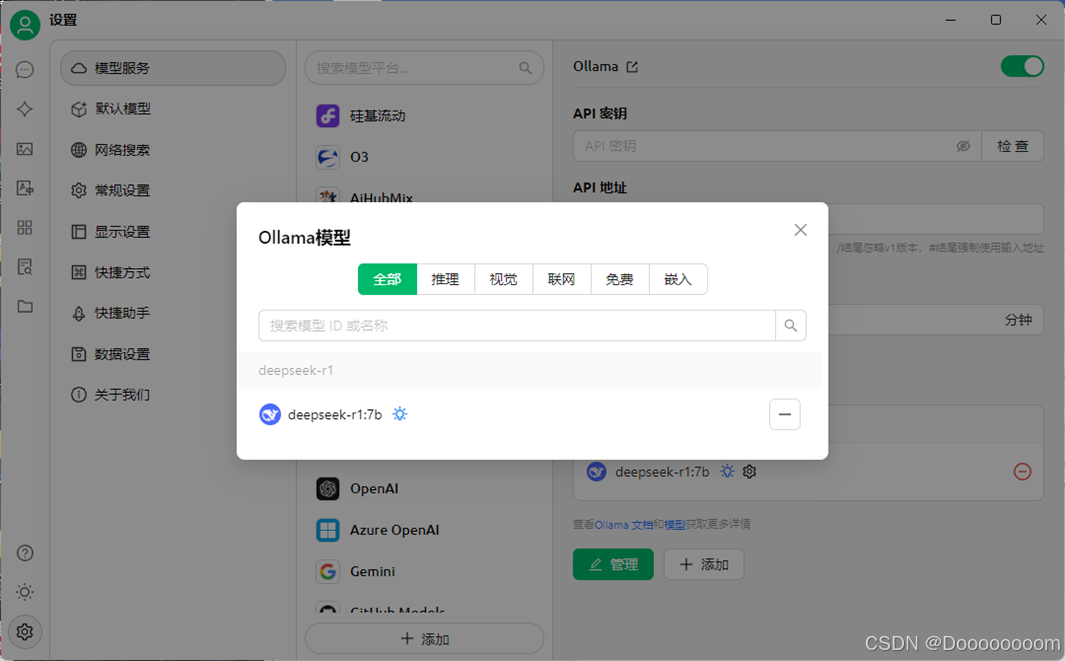This screenshot has width=1065, height=661.
Task: Open 网络搜索 settings section
Action: tap(173, 149)
